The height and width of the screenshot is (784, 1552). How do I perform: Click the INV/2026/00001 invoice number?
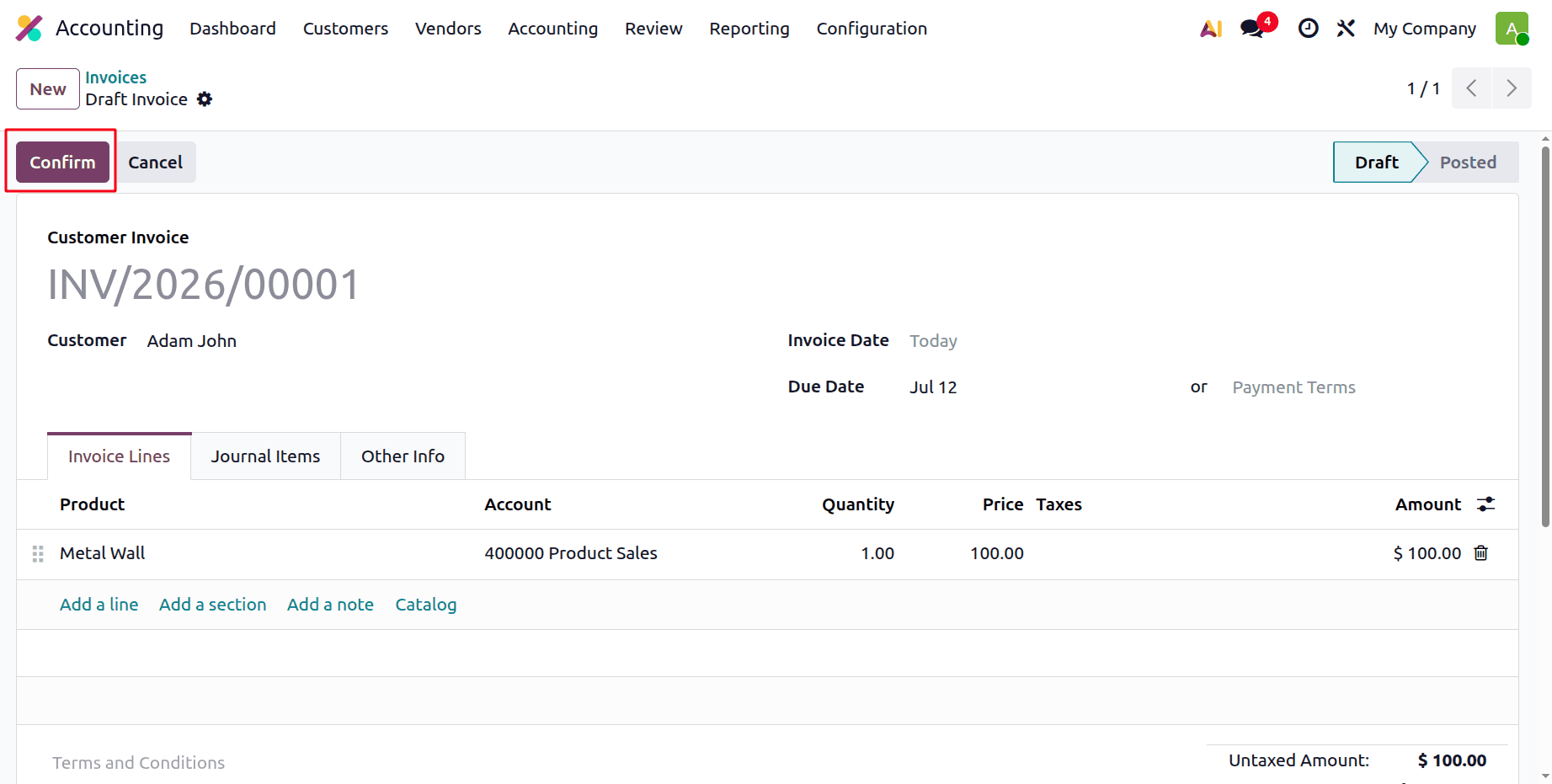point(204,285)
